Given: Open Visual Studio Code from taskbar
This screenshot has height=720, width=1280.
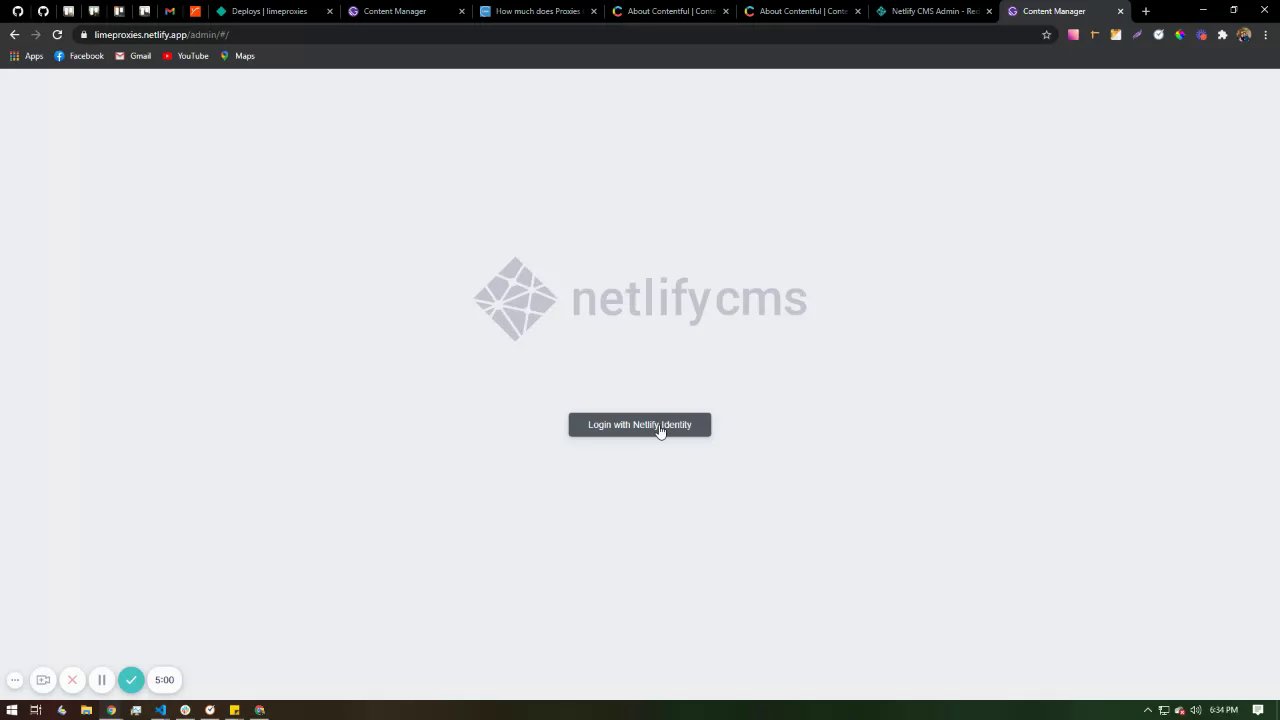Looking at the screenshot, I should click(160, 710).
